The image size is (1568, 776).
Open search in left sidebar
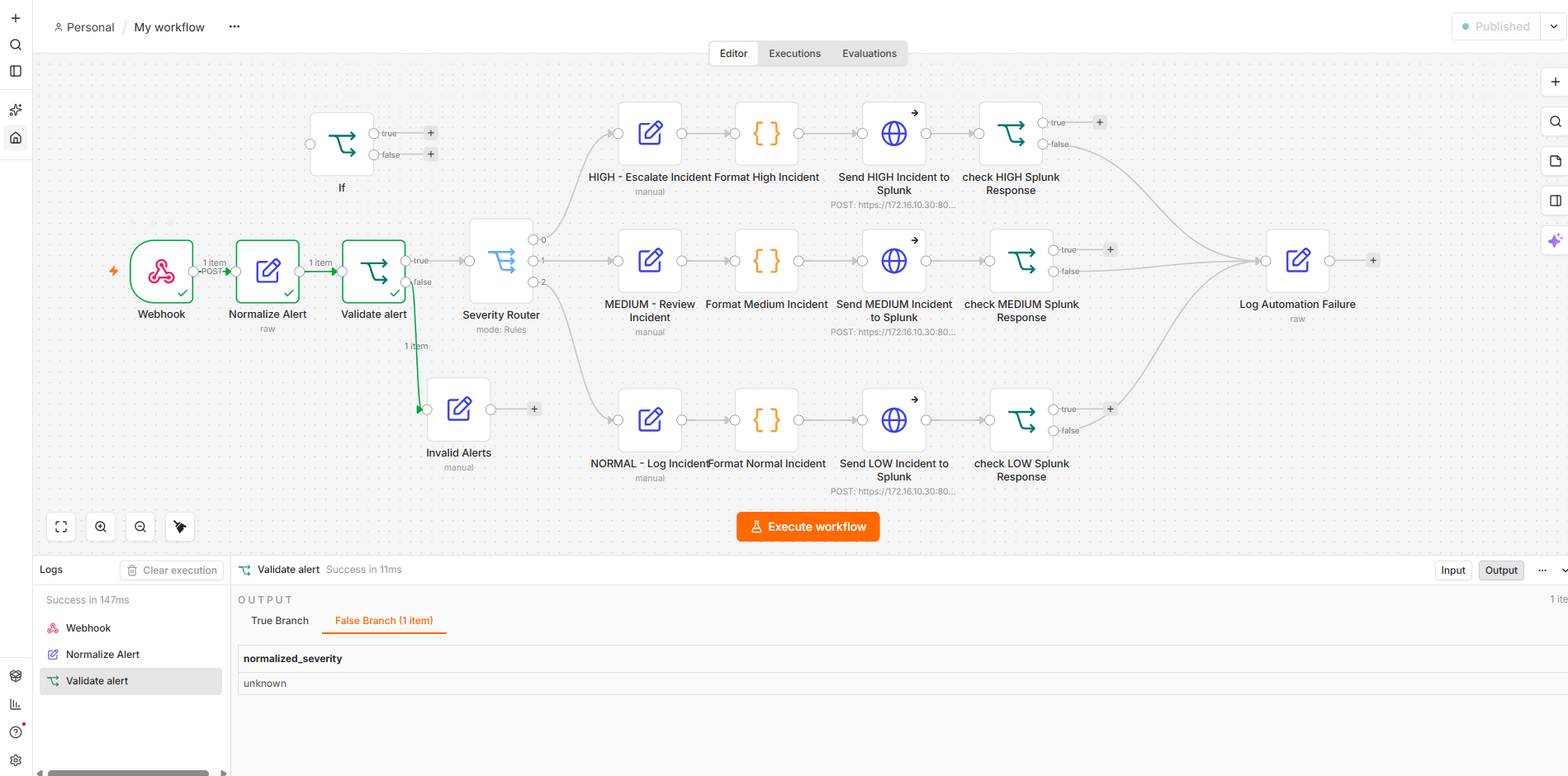coord(16,45)
